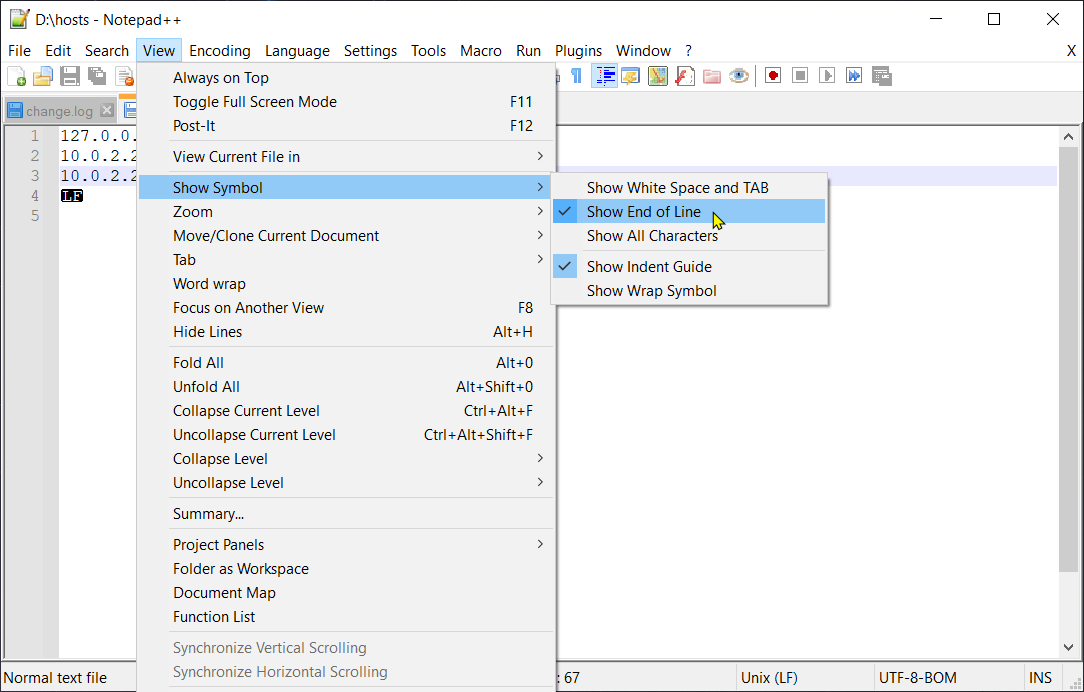
Task: Click scrollbar down arrow in editor
Action: 1069,647
